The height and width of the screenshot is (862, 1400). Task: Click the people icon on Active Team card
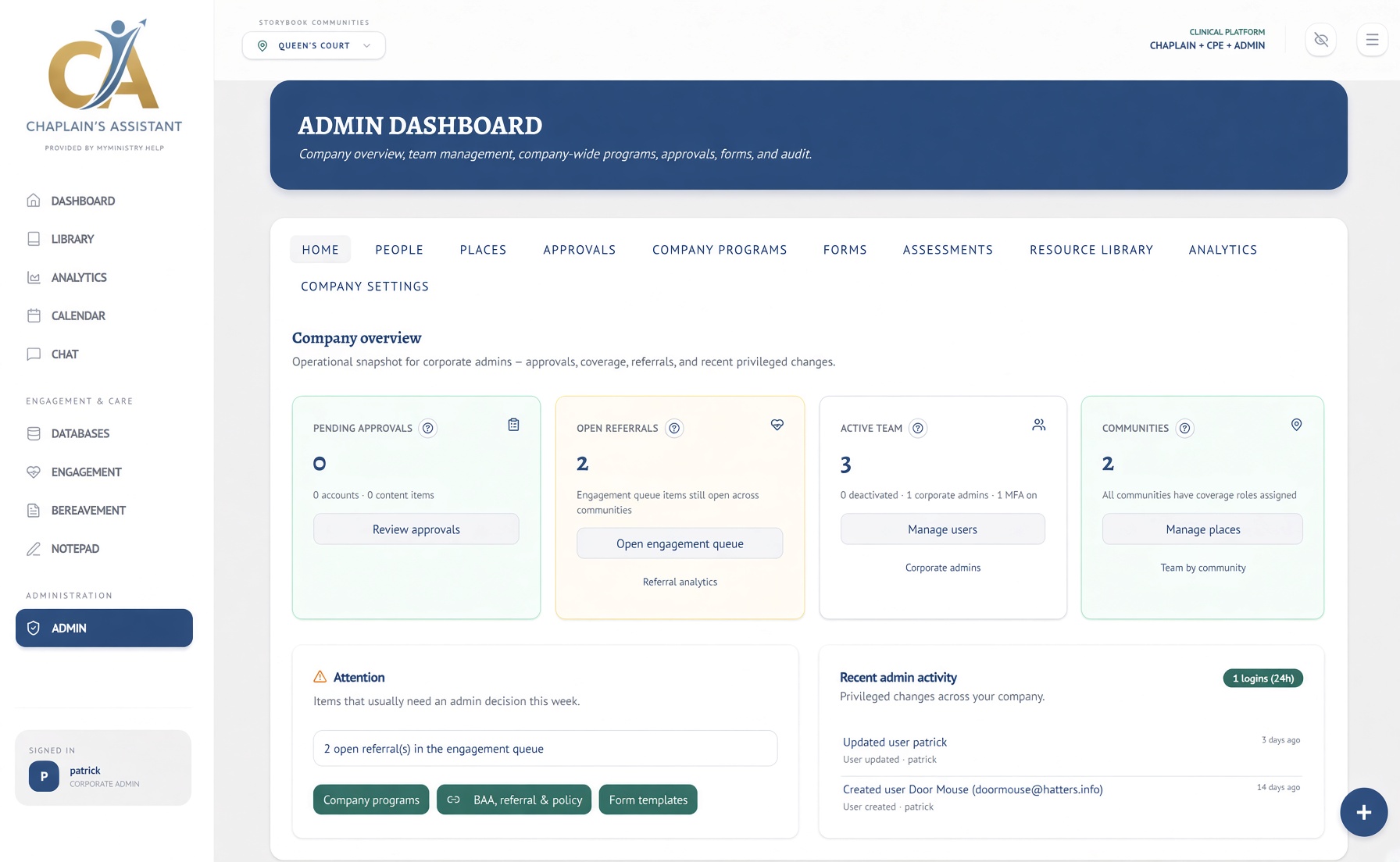tap(1038, 425)
